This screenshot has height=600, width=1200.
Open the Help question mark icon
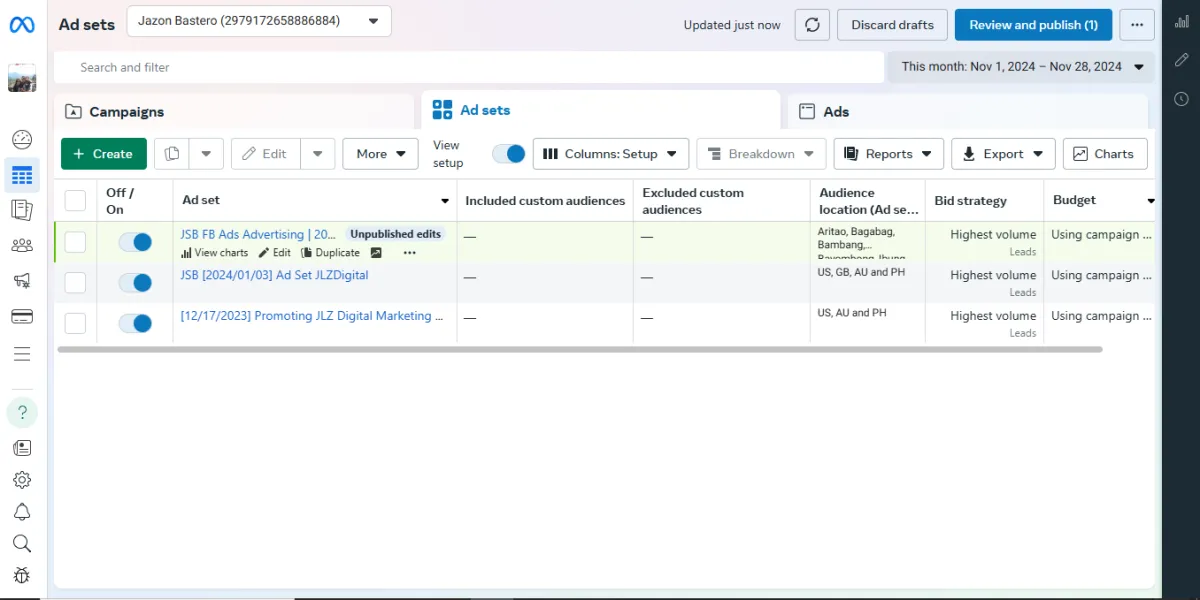click(22, 412)
